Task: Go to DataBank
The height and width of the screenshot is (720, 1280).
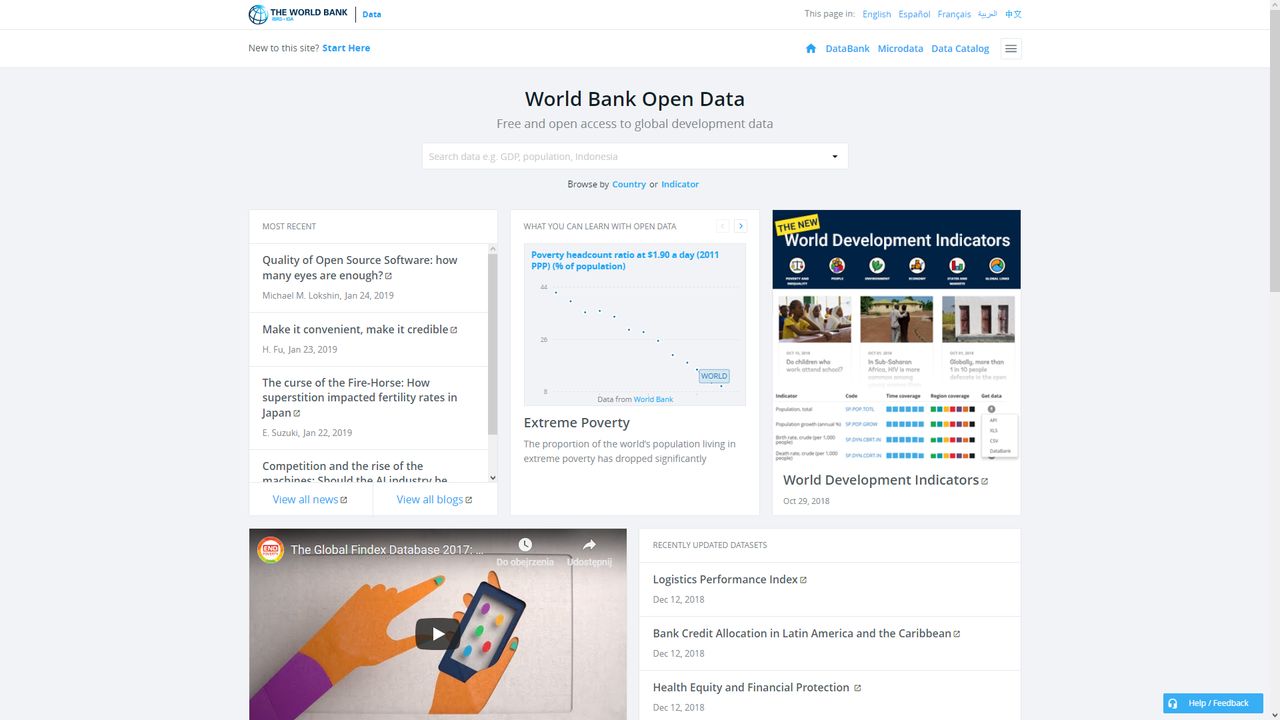Action: point(847,48)
